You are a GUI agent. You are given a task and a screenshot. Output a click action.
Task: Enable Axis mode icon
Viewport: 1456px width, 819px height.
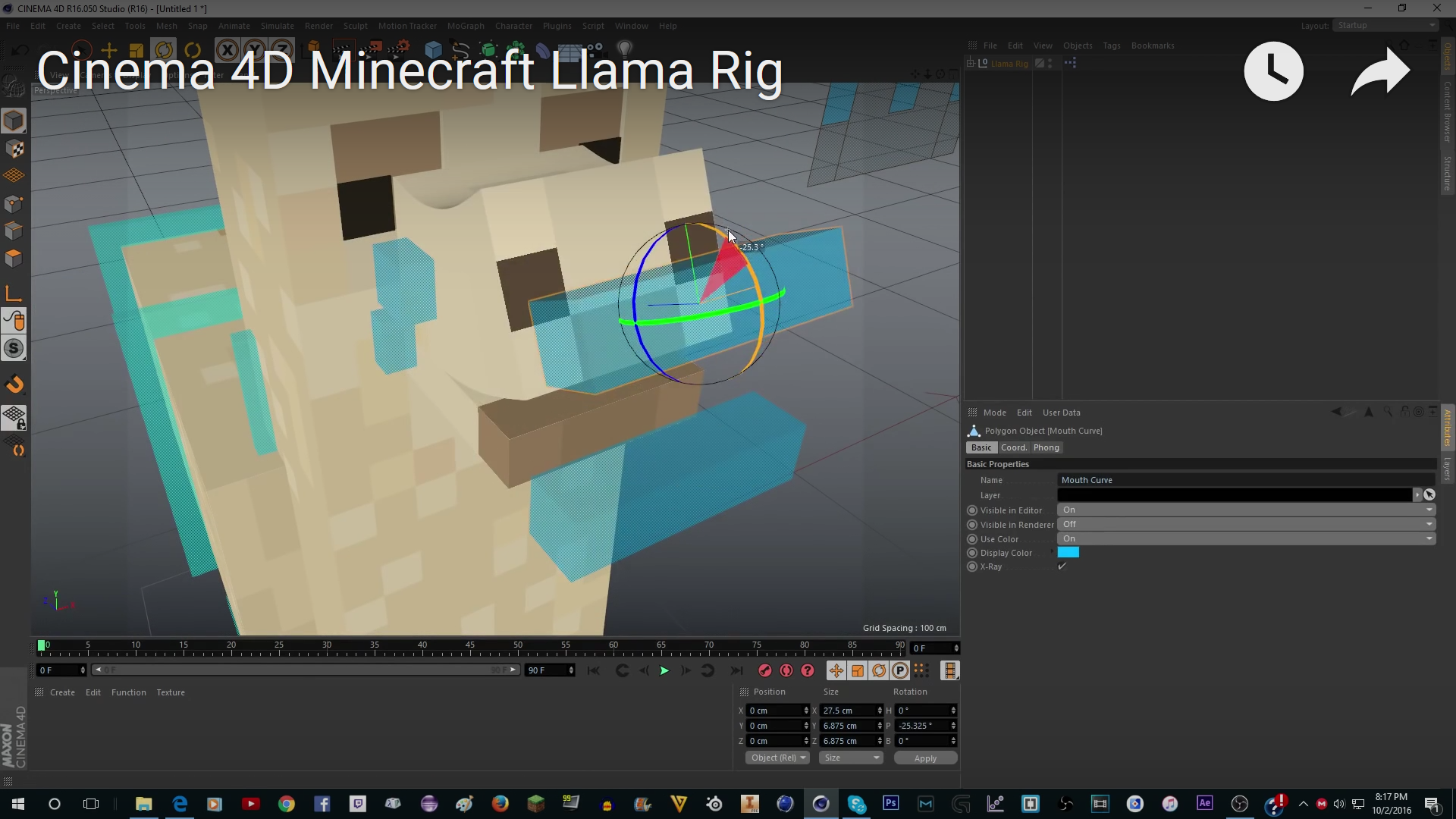coord(14,294)
